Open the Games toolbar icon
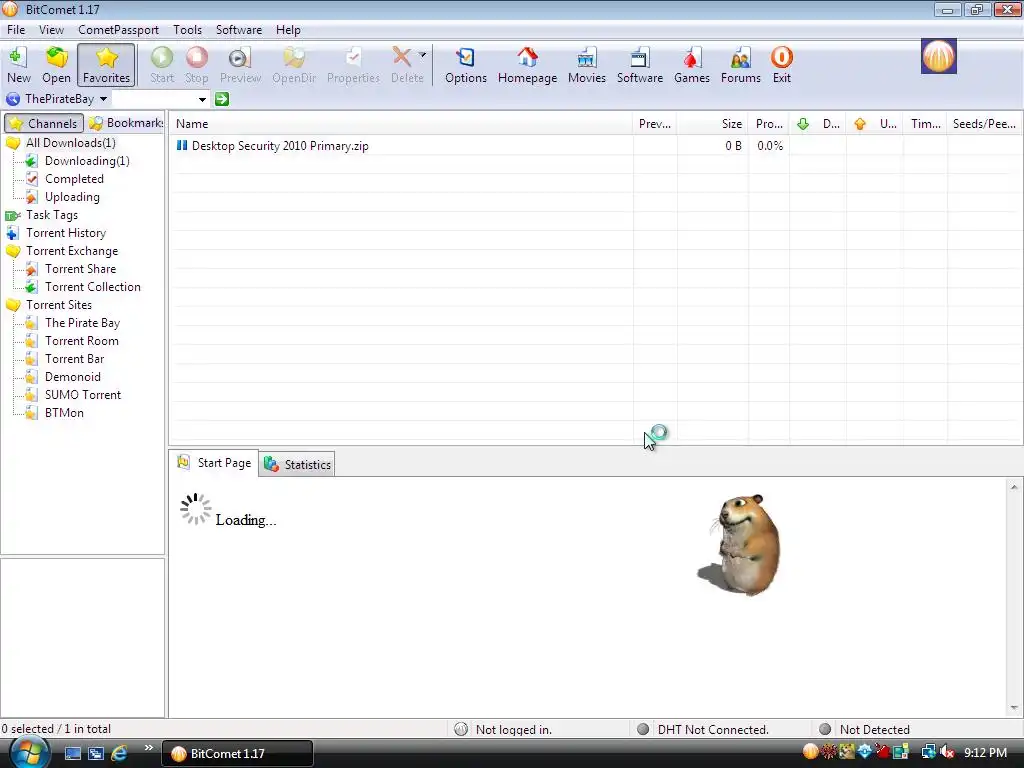The image size is (1024, 768). coord(692,65)
